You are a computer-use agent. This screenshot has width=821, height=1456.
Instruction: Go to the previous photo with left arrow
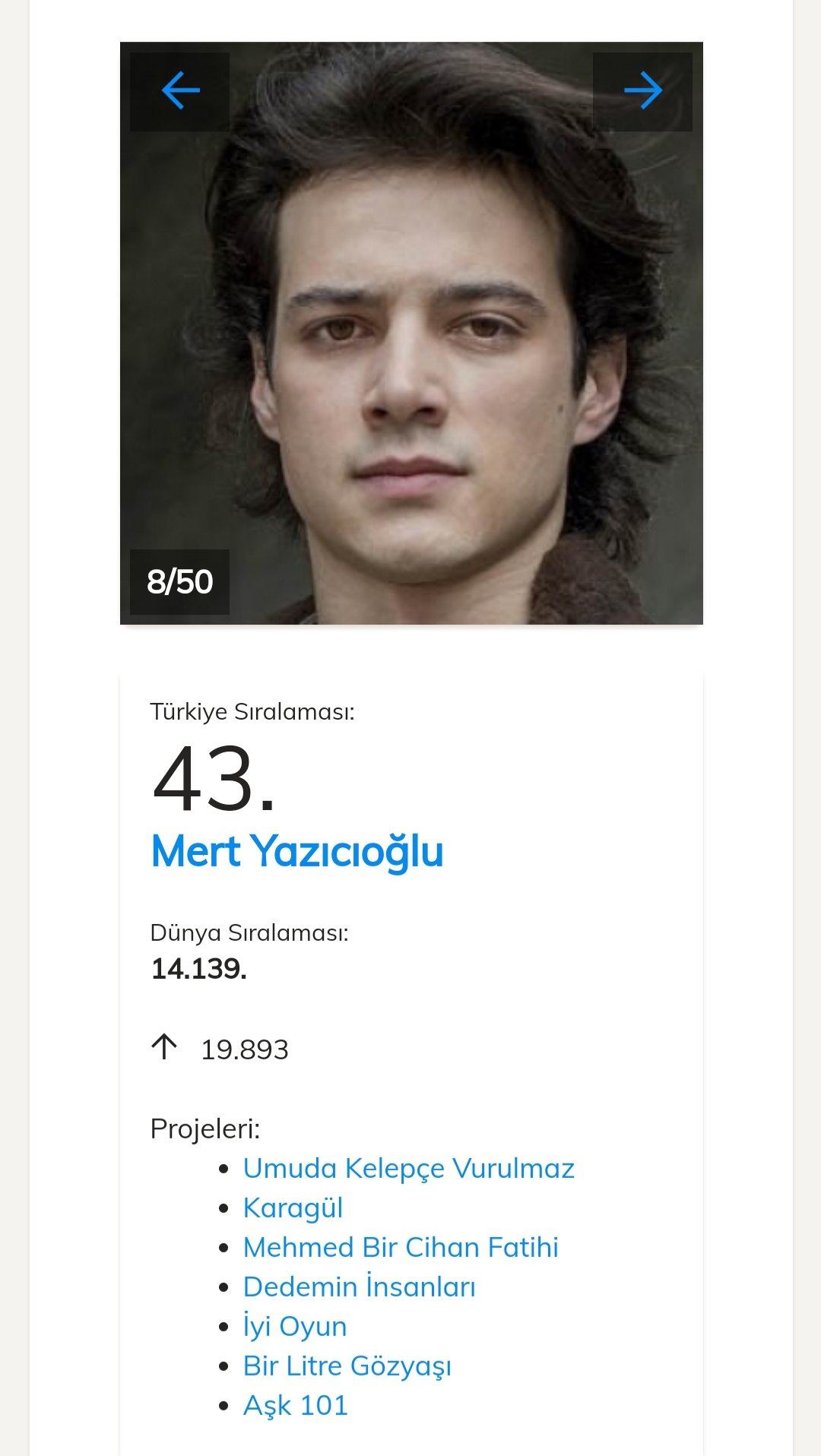(180, 91)
